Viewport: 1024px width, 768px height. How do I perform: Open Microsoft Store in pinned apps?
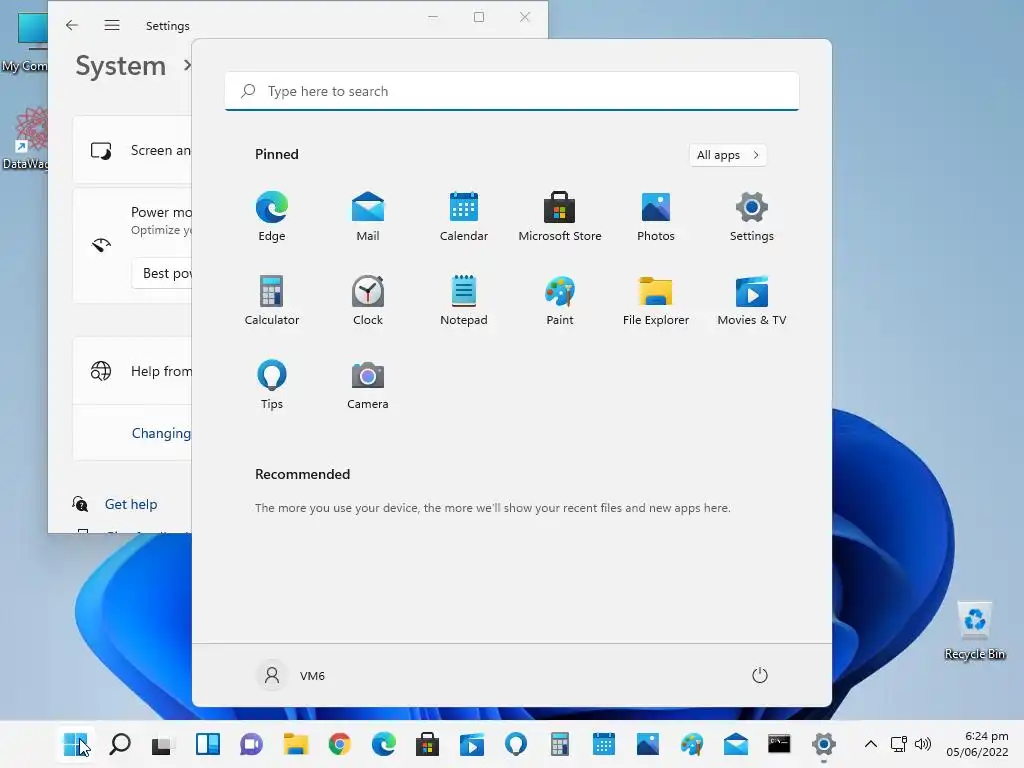[x=560, y=216]
